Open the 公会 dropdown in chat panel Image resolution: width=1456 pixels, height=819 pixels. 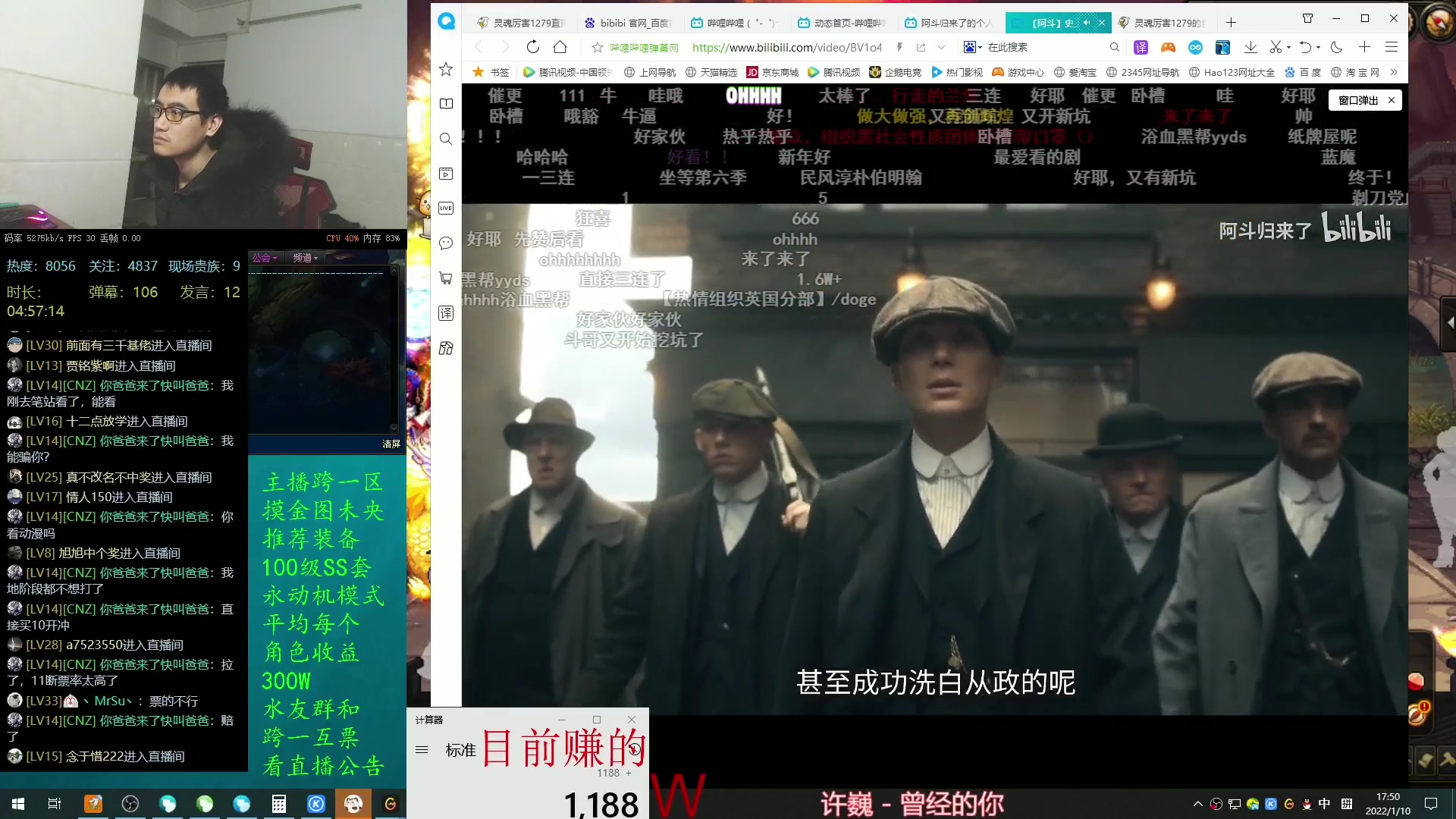(x=265, y=258)
